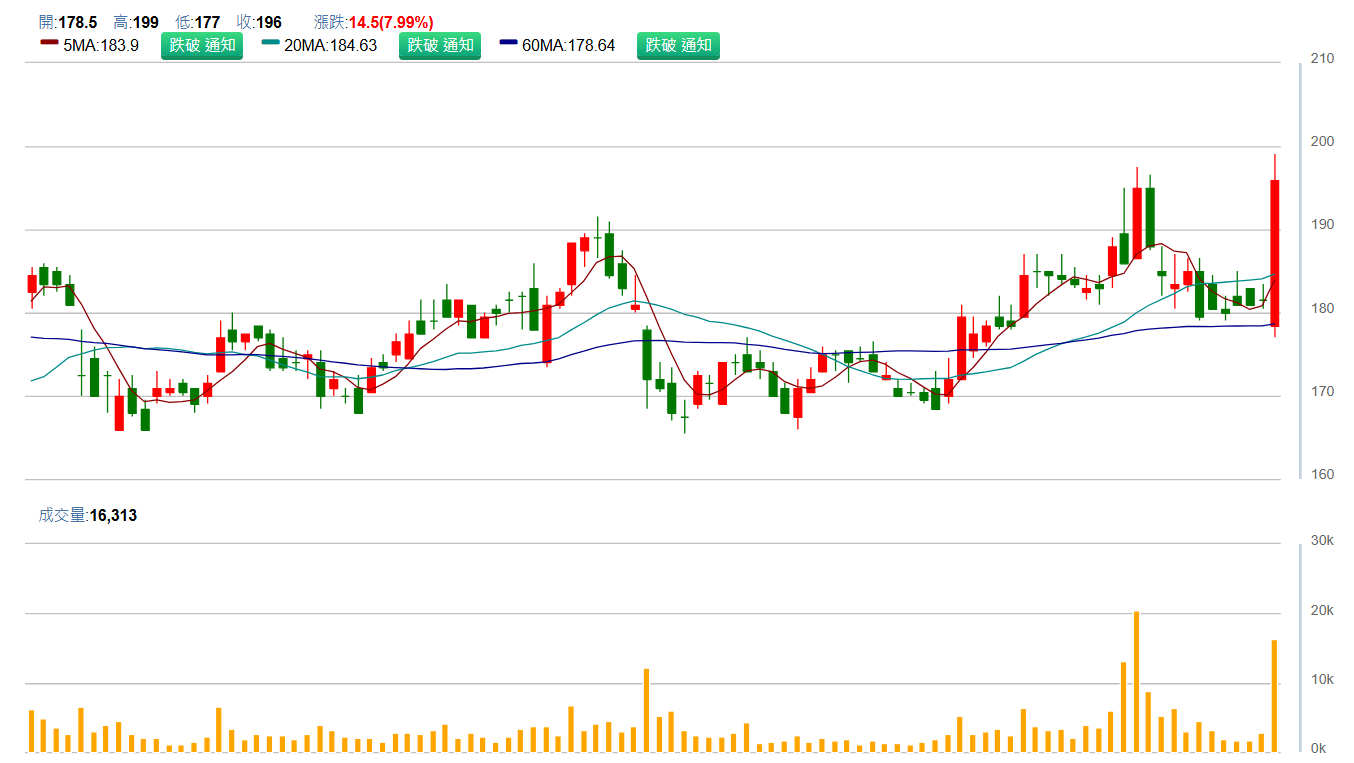
Task: Click the navy 60MA legend line marker
Action: tap(508, 44)
